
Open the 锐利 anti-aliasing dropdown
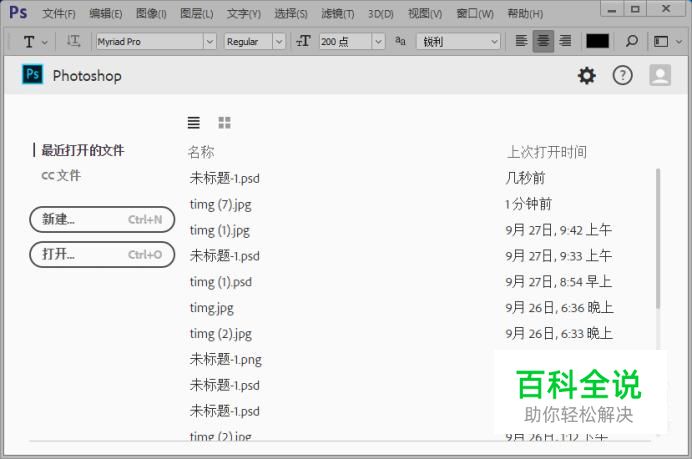[x=459, y=41]
